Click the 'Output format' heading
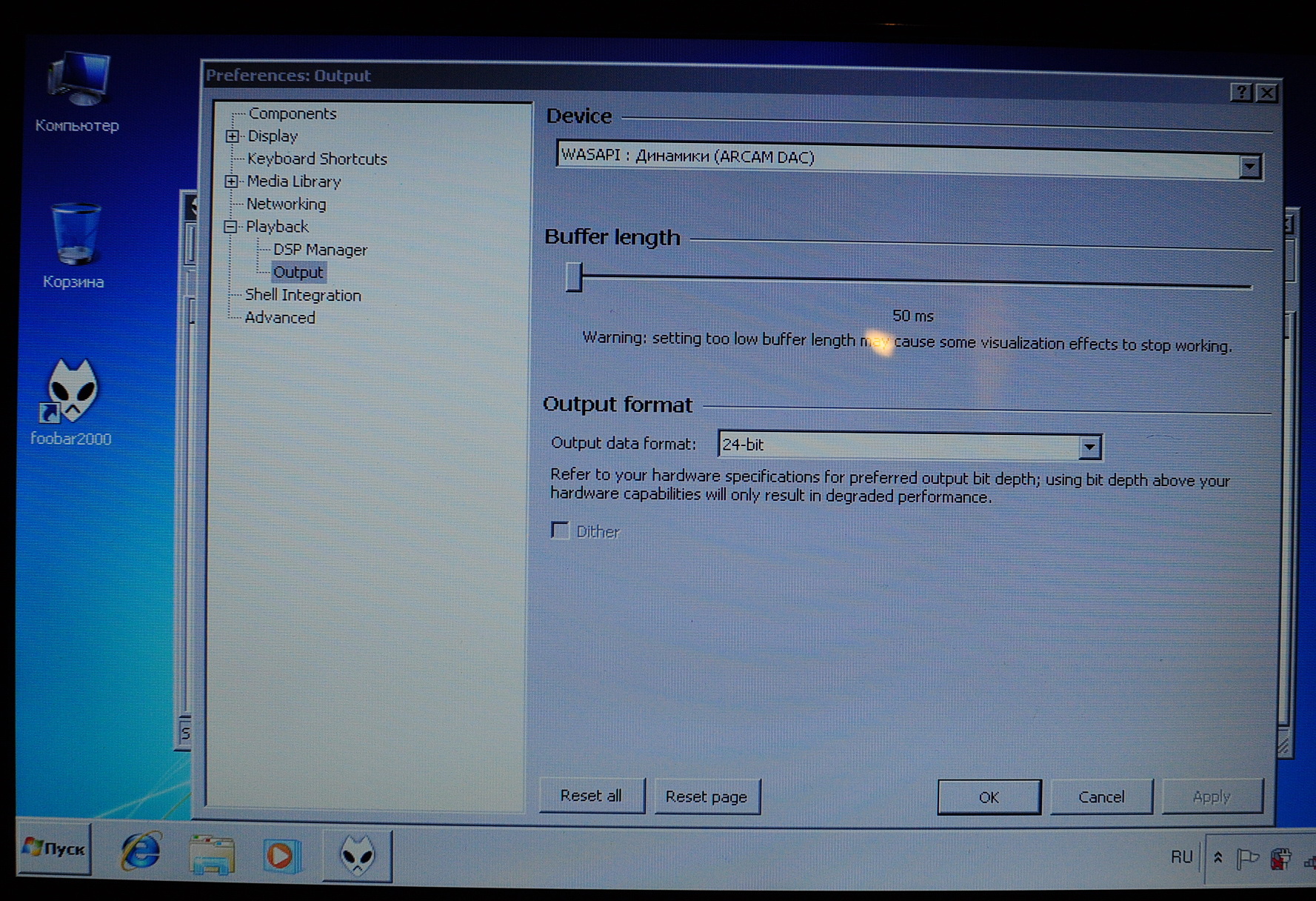This screenshot has height=901, width=1316. pos(618,405)
